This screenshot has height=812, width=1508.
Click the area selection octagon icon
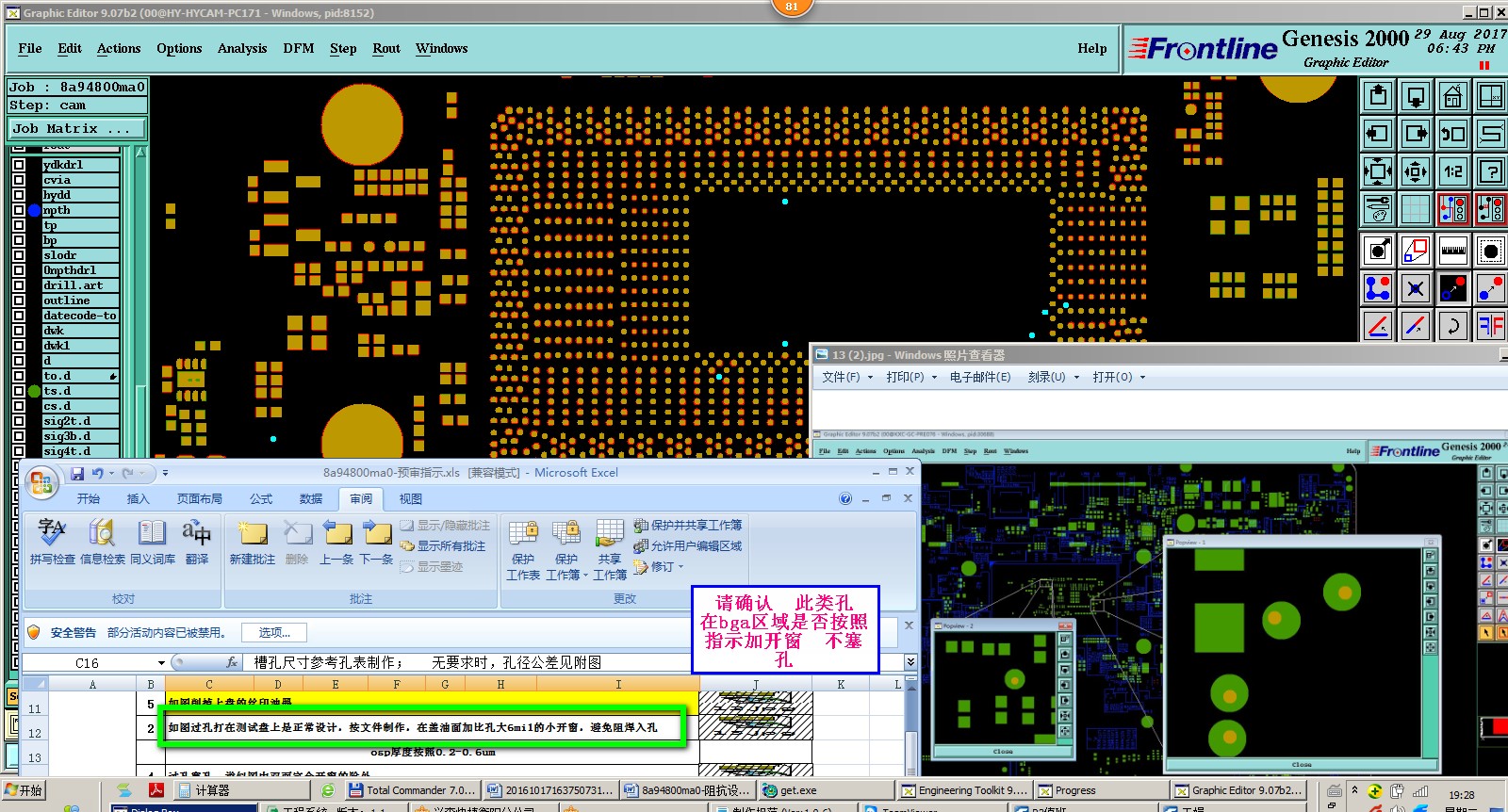tap(1491, 251)
